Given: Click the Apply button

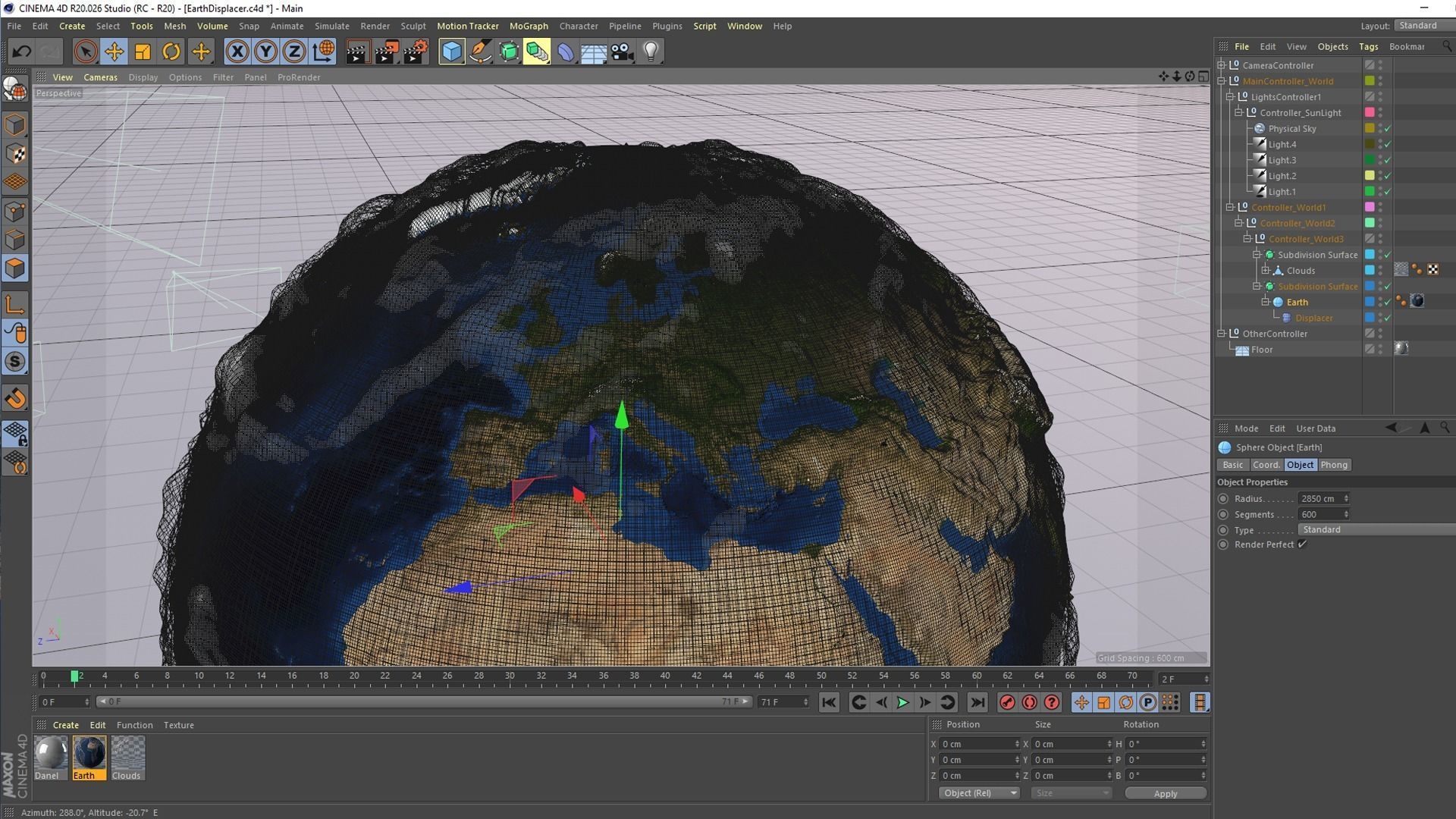Looking at the screenshot, I should pyautogui.click(x=1165, y=793).
